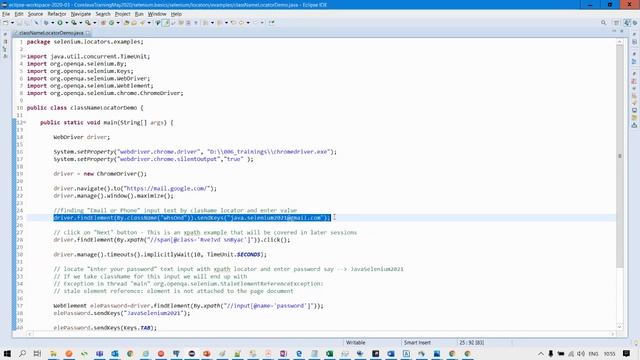The width and height of the screenshot is (640, 360).
Task: Click the volume speaker tray icon
Action: [581, 354]
